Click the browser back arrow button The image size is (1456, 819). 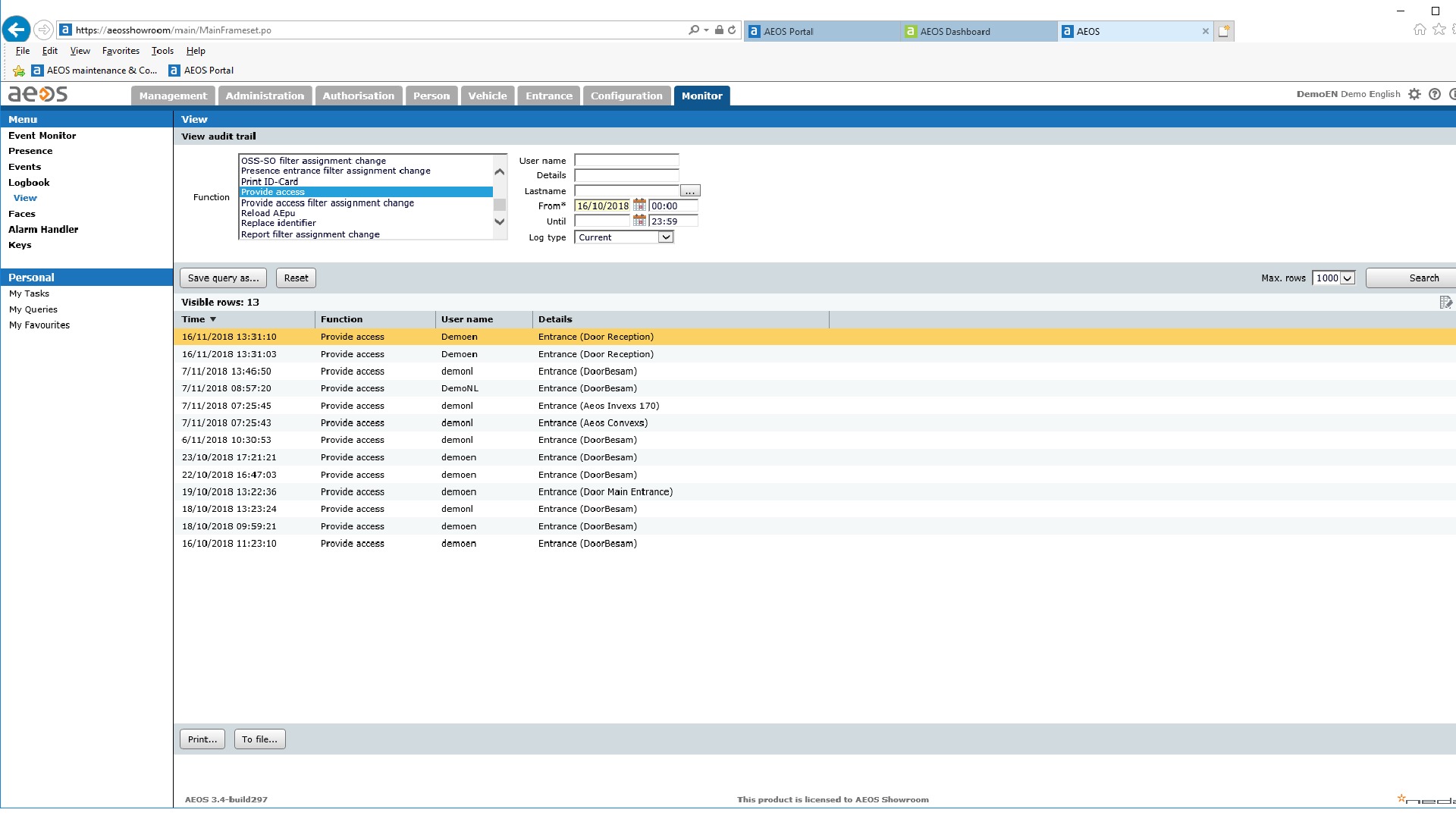click(16, 30)
